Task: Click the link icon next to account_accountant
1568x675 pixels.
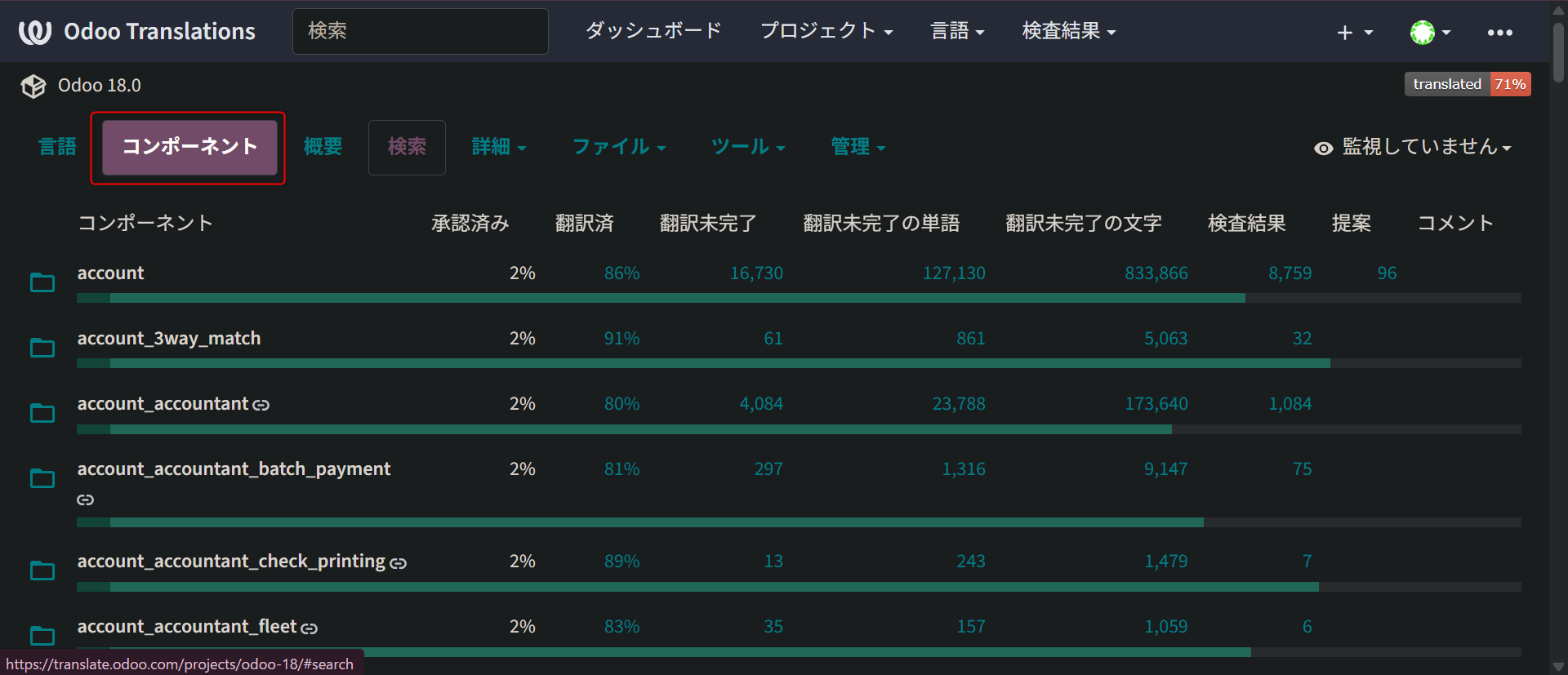Action: (x=261, y=405)
